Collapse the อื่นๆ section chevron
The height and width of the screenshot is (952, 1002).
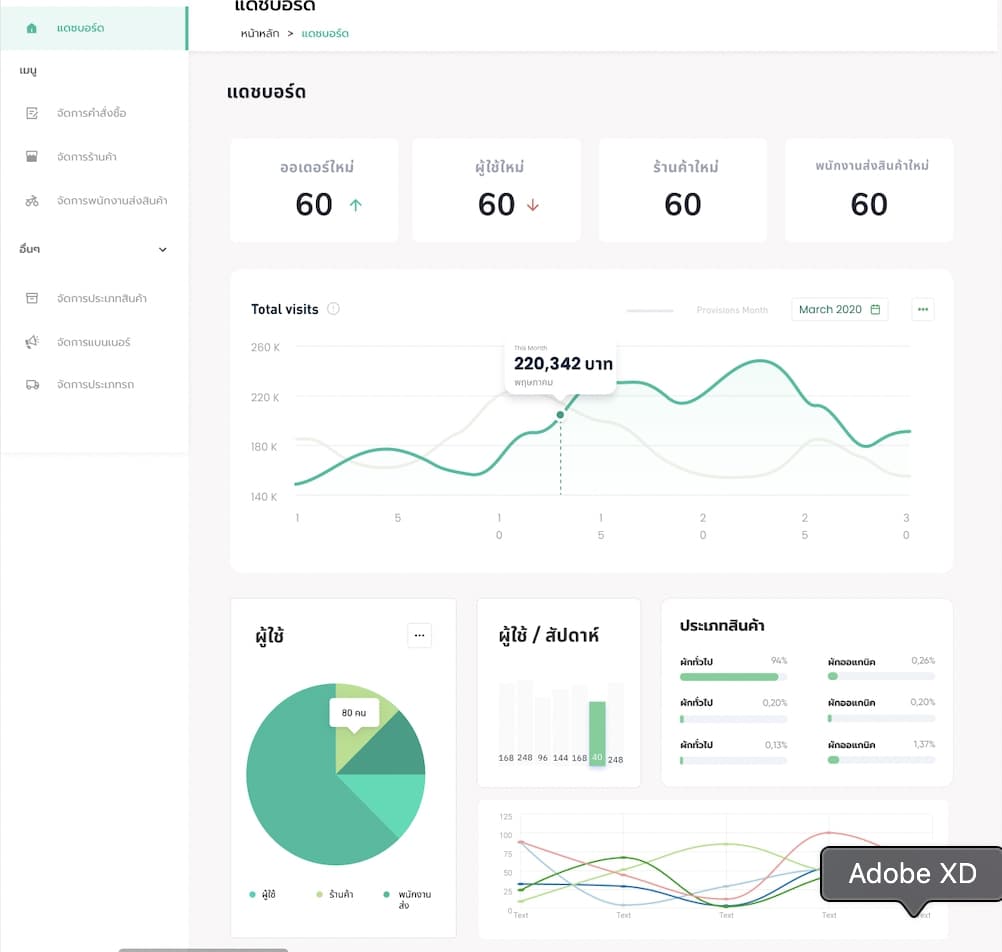(x=162, y=250)
